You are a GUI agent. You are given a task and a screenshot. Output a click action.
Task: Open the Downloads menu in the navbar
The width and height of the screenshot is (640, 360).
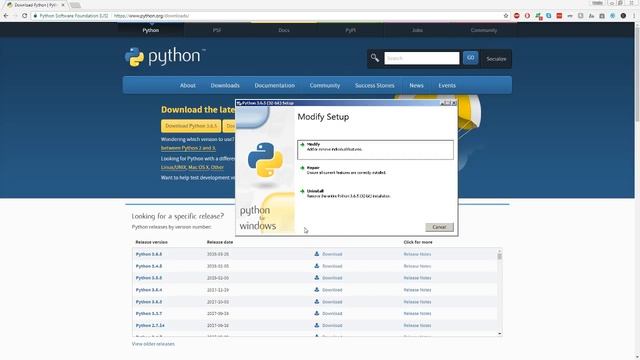(x=225, y=85)
